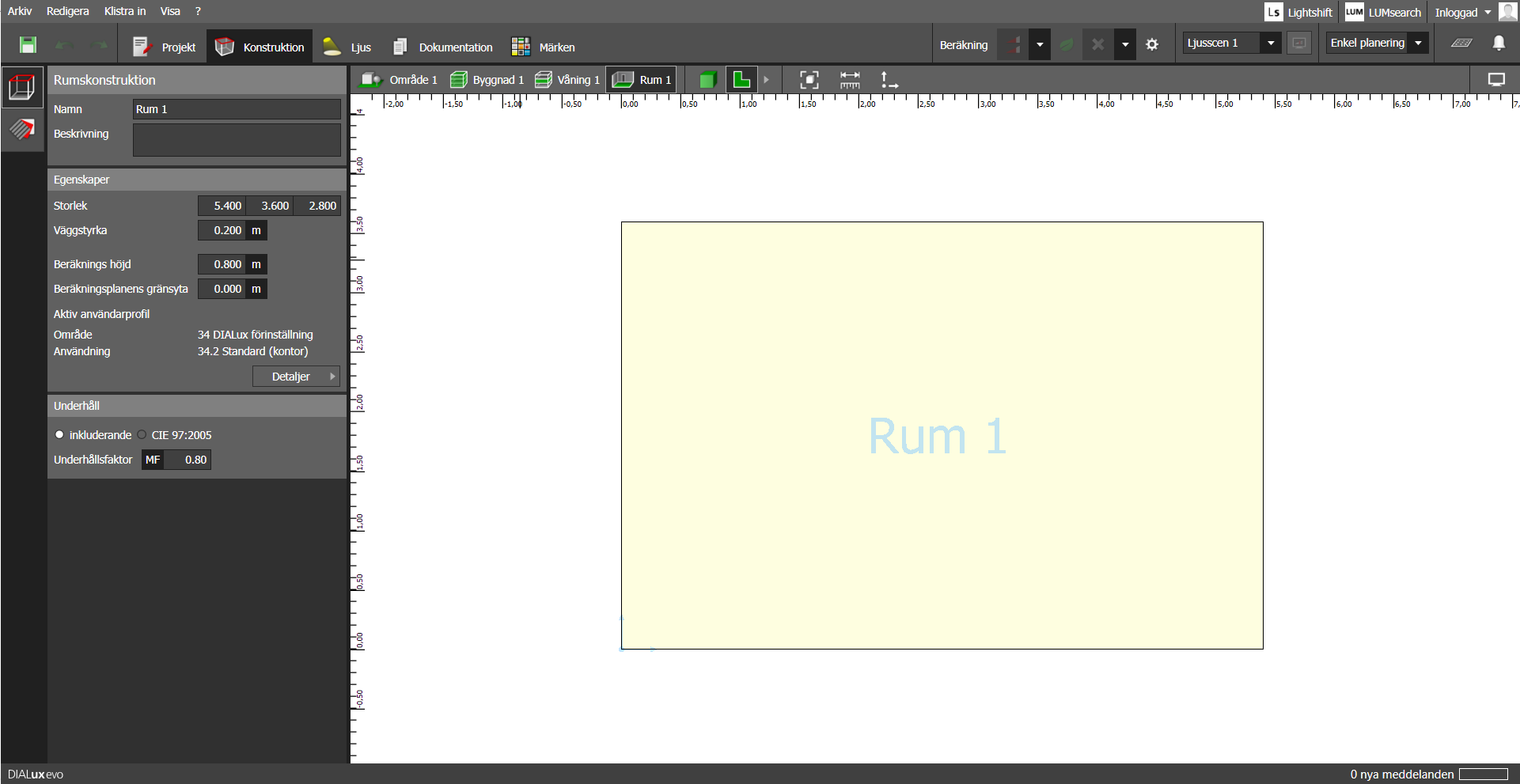Select the inkluderande radio button
The width and height of the screenshot is (1520, 784).
click(59, 434)
